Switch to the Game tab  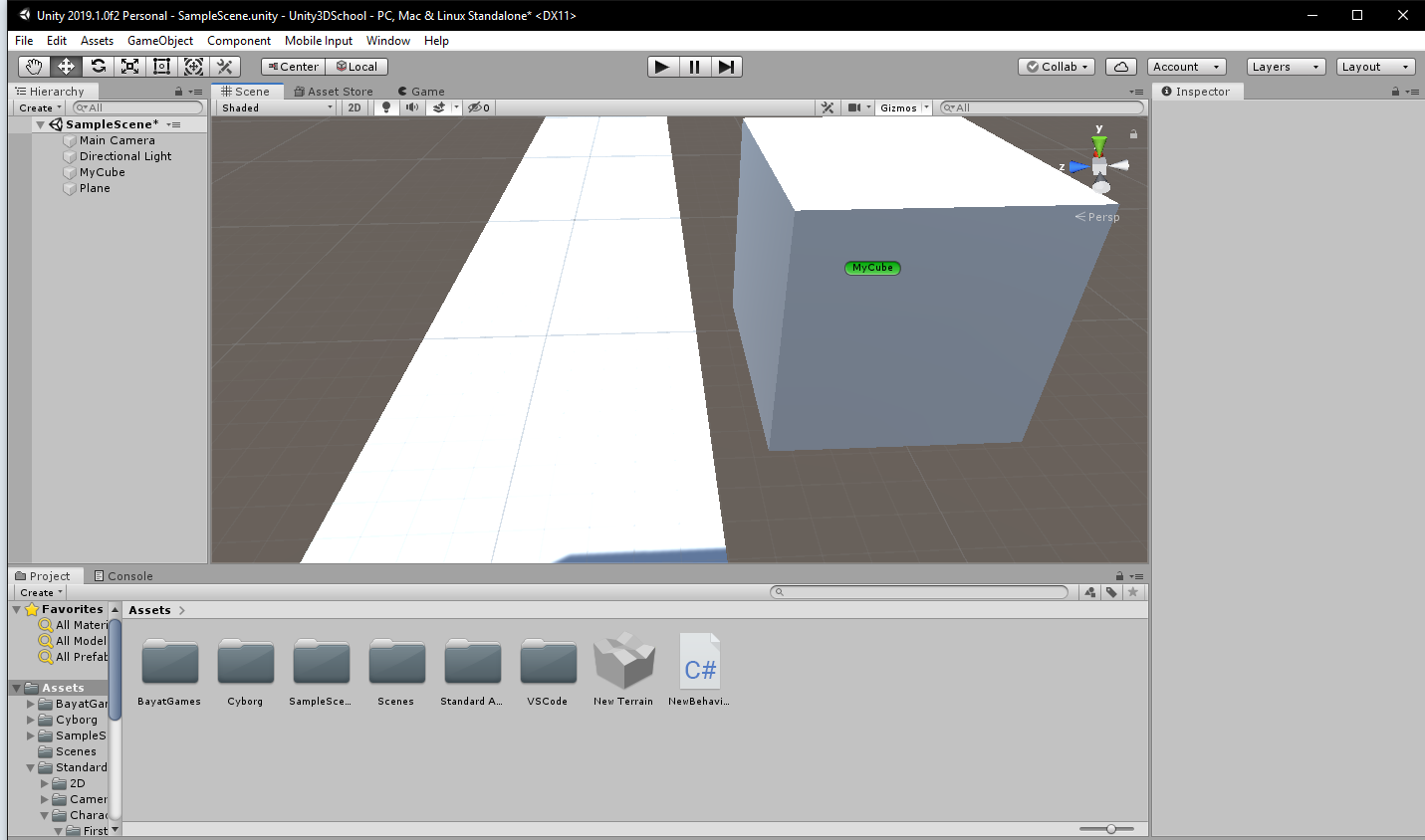pos(421,91)
